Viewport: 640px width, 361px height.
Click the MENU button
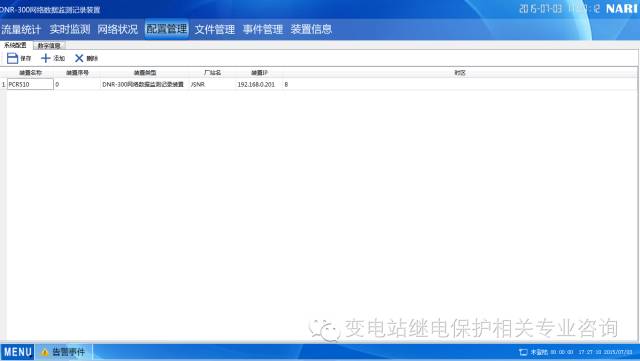(18, 352)
